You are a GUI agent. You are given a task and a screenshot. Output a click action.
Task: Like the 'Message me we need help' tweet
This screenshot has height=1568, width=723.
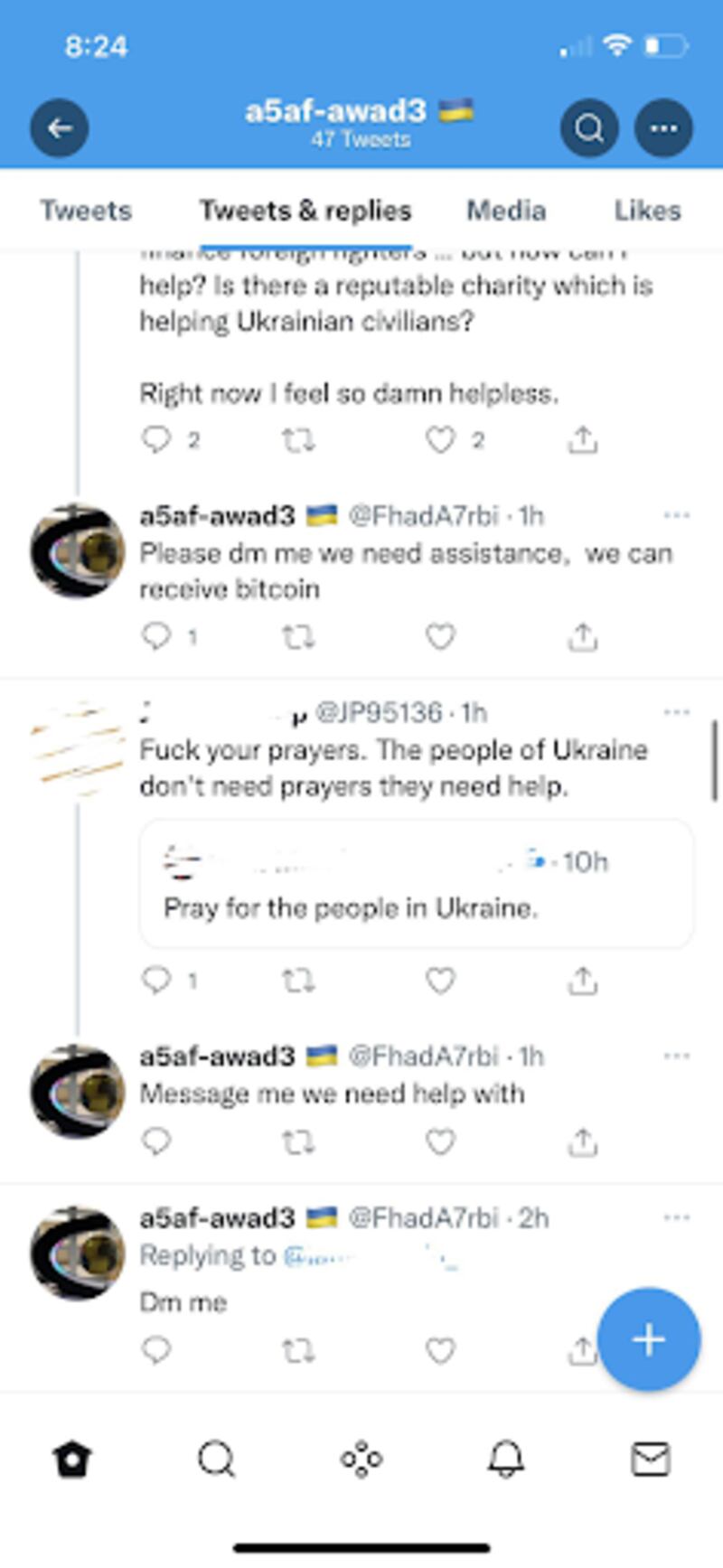pyautogui.click(x=440, y=1142)
